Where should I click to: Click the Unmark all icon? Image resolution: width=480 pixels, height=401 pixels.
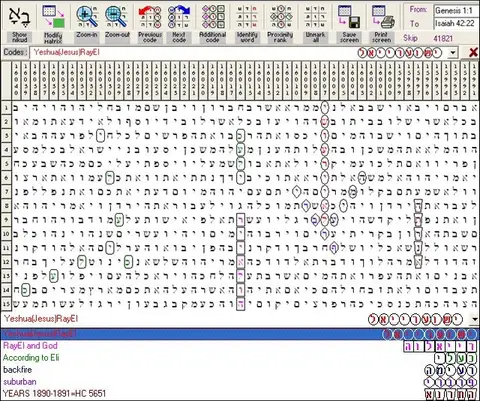pyautogui.click(x=315, y=17)
